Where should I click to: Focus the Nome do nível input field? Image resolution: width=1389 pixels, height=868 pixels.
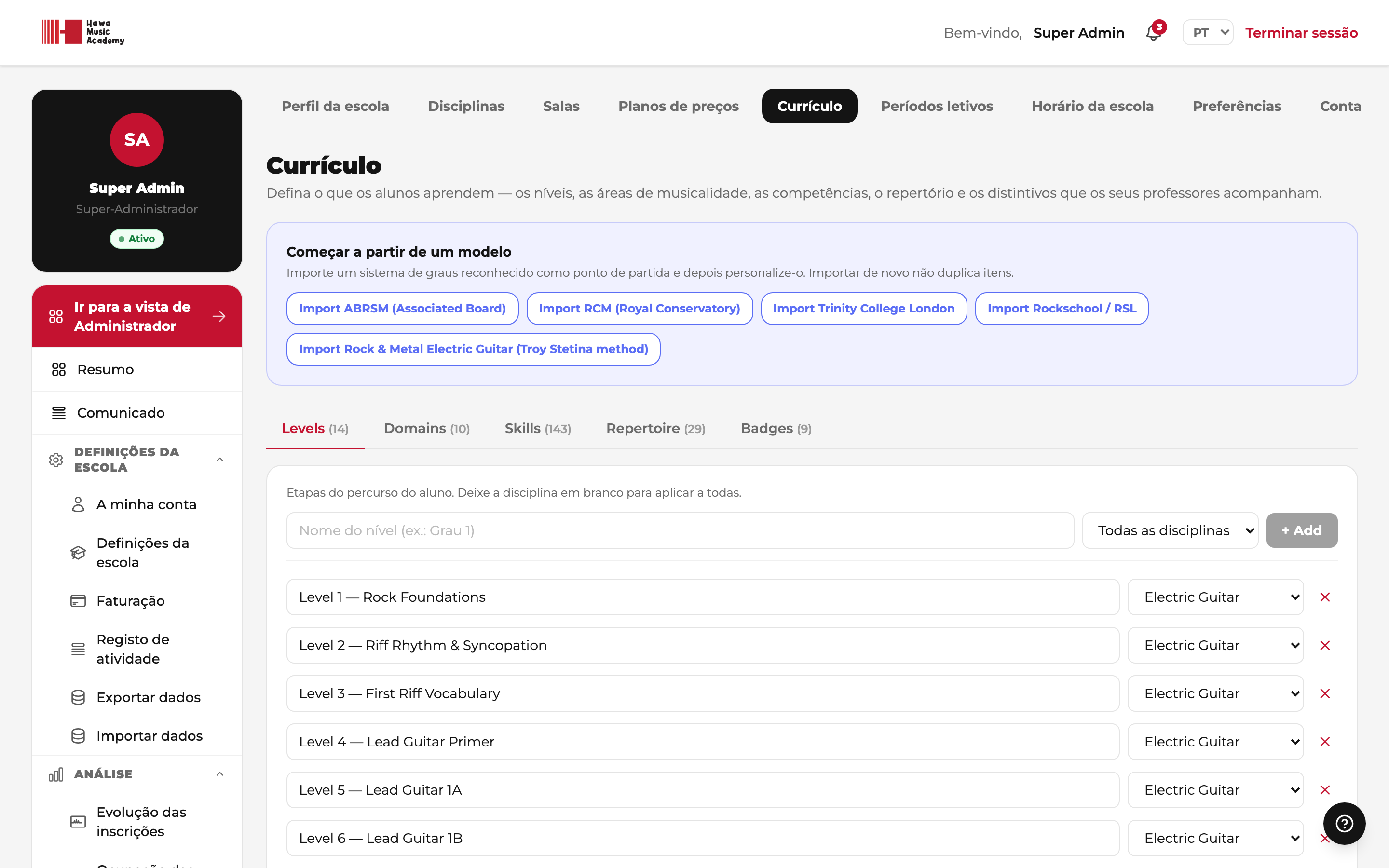click(680, 530)
